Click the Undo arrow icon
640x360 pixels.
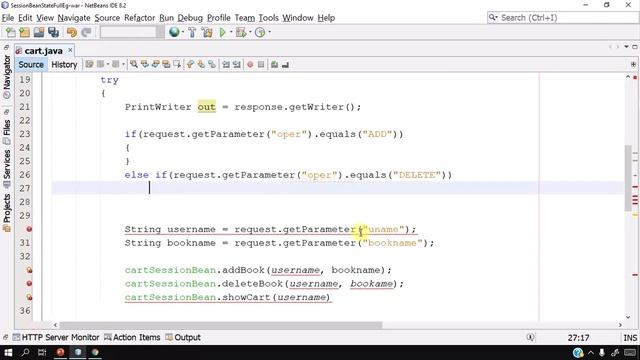[72, 32]
